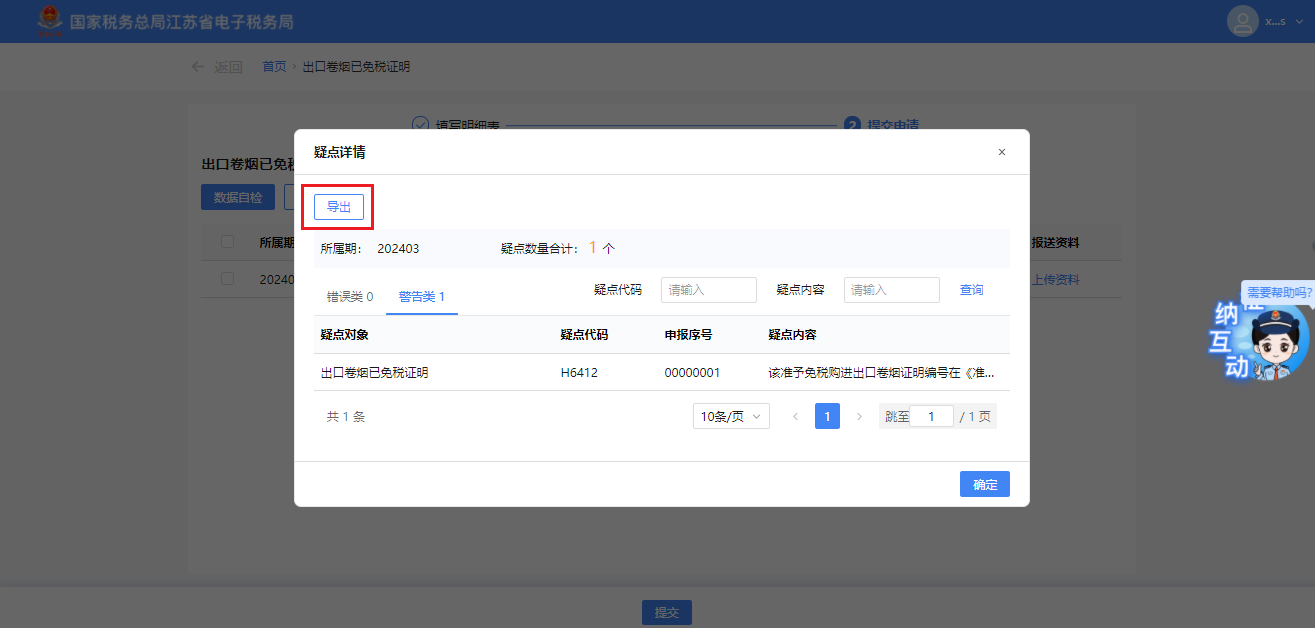Screen dimensions: 1315x628
Task: Click the 查询 search link
Action: coord(971,290)
